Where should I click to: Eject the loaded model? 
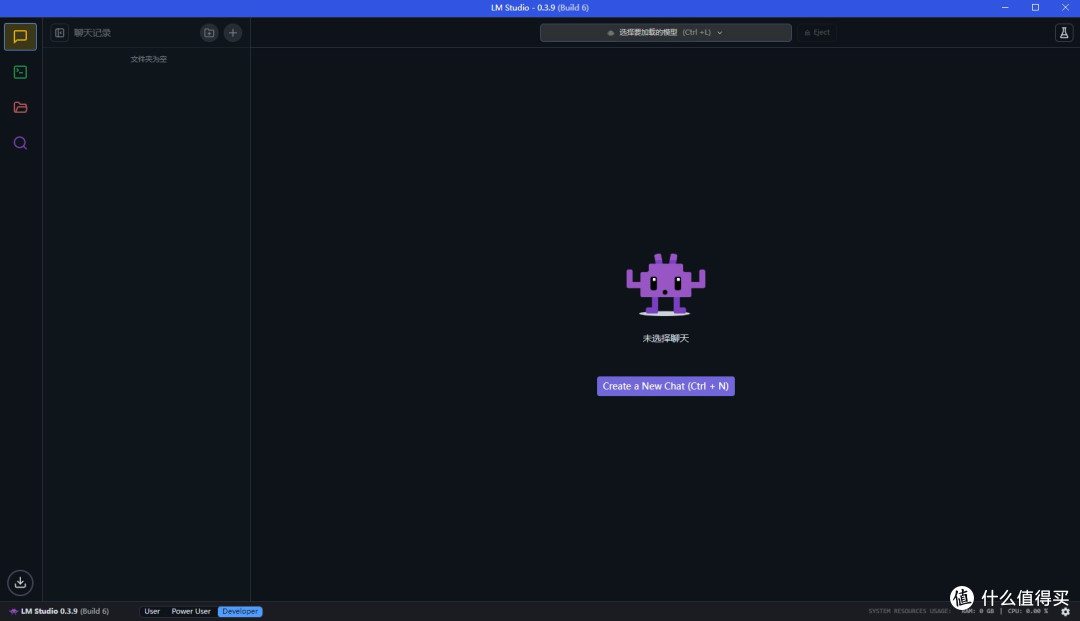[x=817, y=32]
